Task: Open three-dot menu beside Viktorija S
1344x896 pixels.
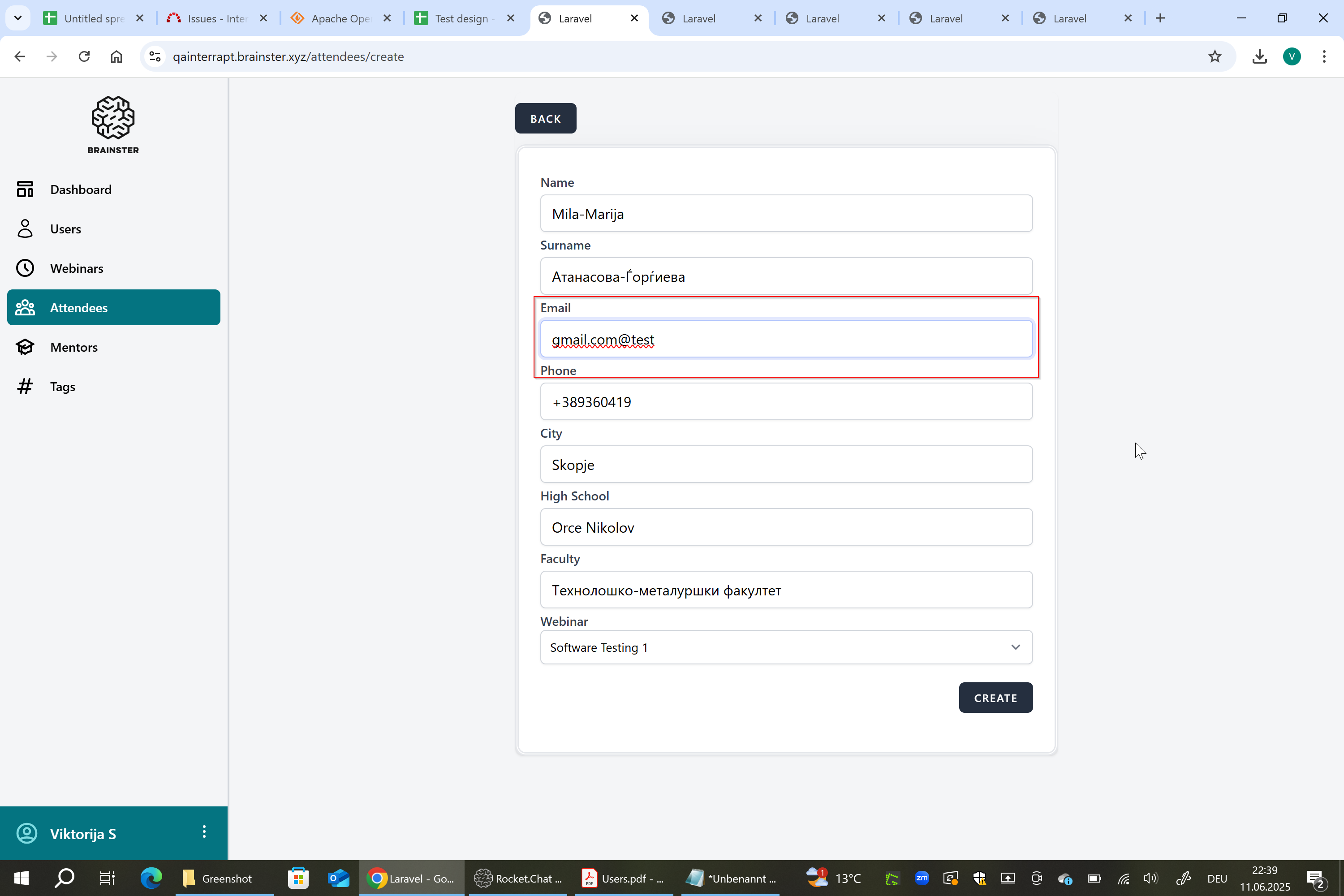Action: pyautogui.click(x=204, y=831)
